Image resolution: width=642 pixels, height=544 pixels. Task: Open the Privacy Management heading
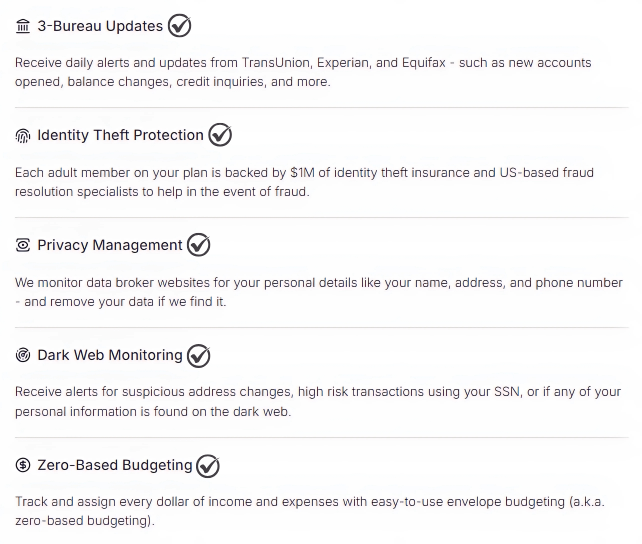[110, 246]
